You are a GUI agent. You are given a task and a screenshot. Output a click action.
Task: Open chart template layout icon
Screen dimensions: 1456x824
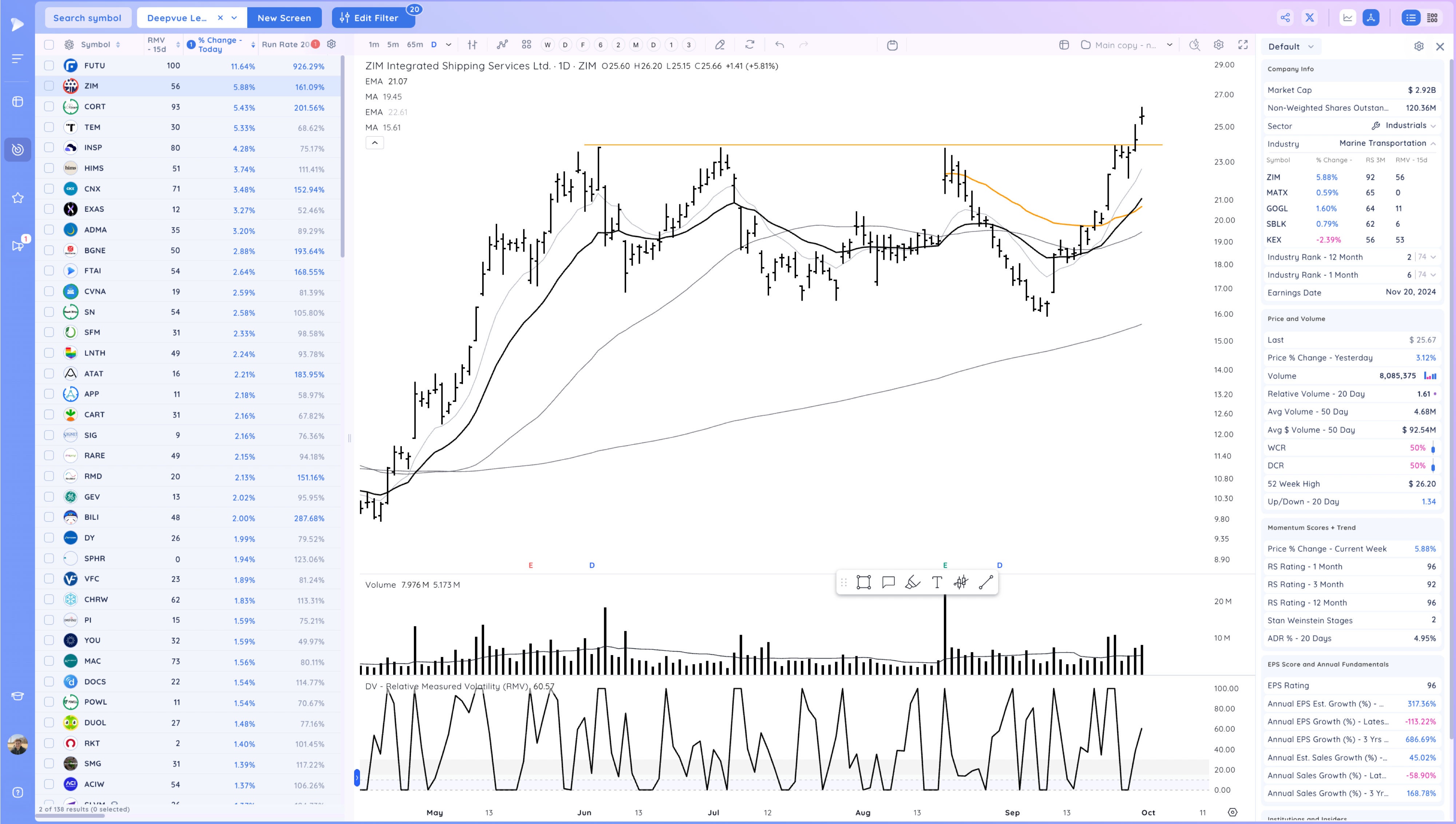pos(1064,45)
